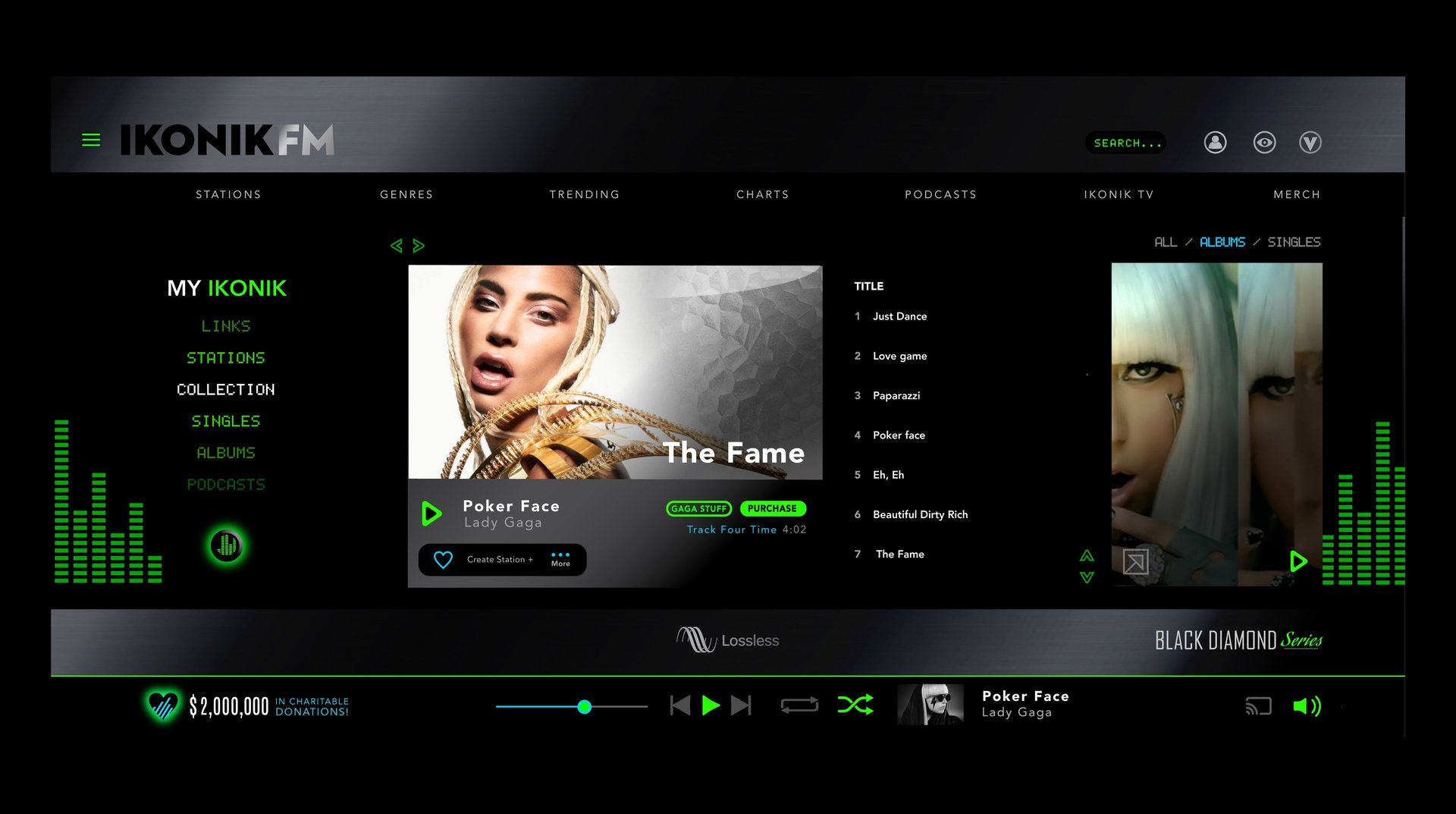Viewport: 1456px width, 814px height.
Task: Open Stations in My Ikonik sidebar
Action: [226, 358]
